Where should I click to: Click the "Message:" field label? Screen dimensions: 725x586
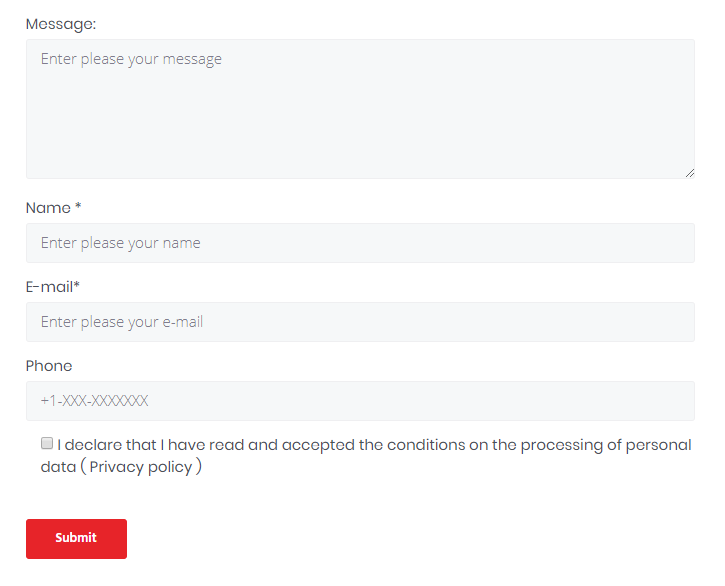pos(61,24)
